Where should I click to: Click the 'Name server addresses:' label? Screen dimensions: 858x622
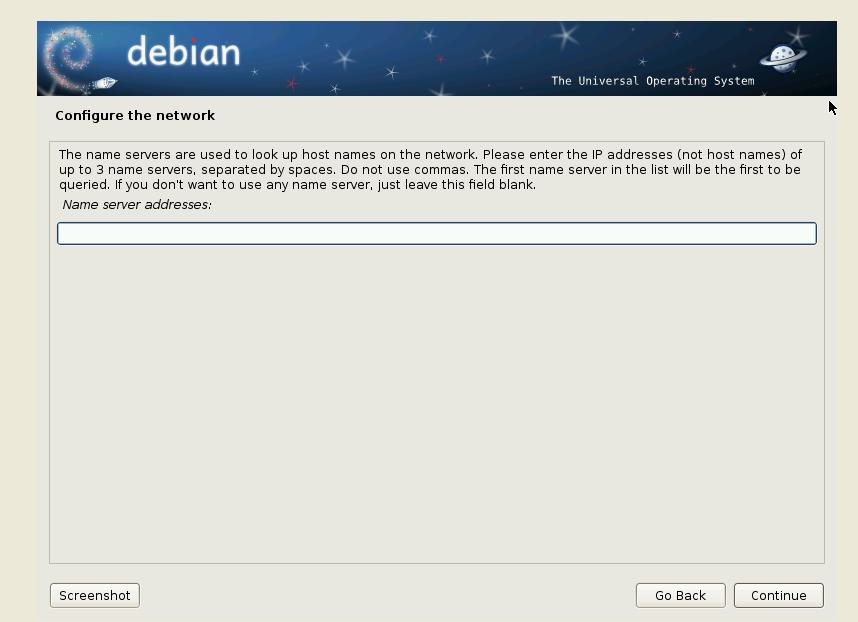tap(137, 205)
